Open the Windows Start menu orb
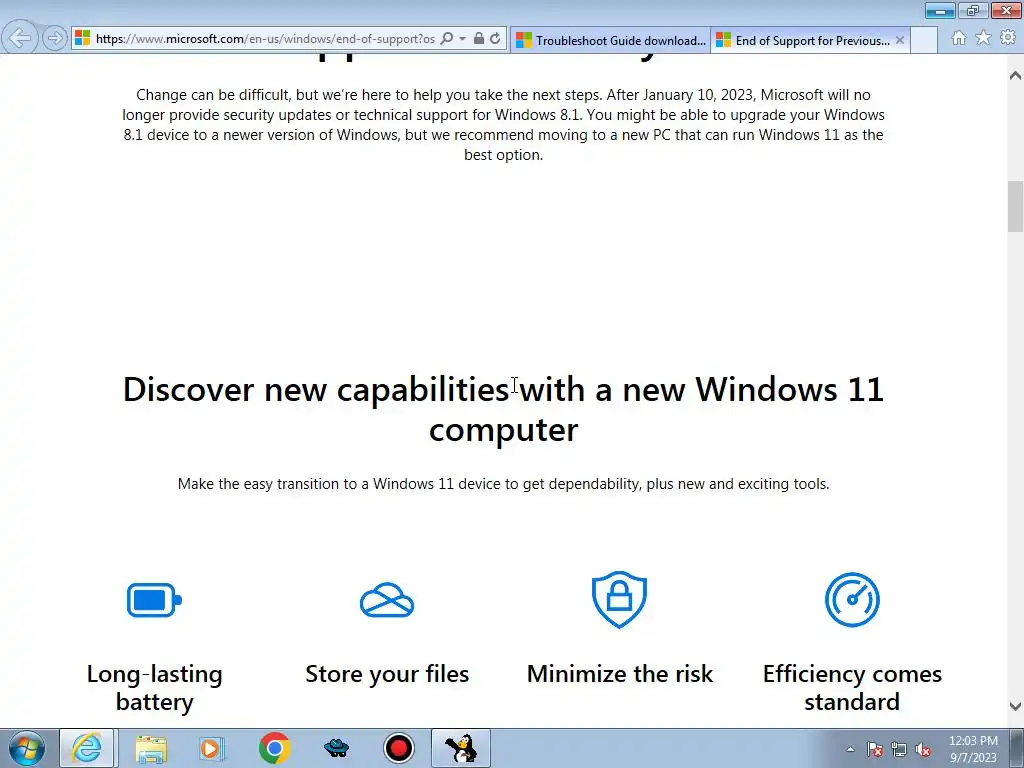This screenshot has height=768, width=1024. point(27,748)
